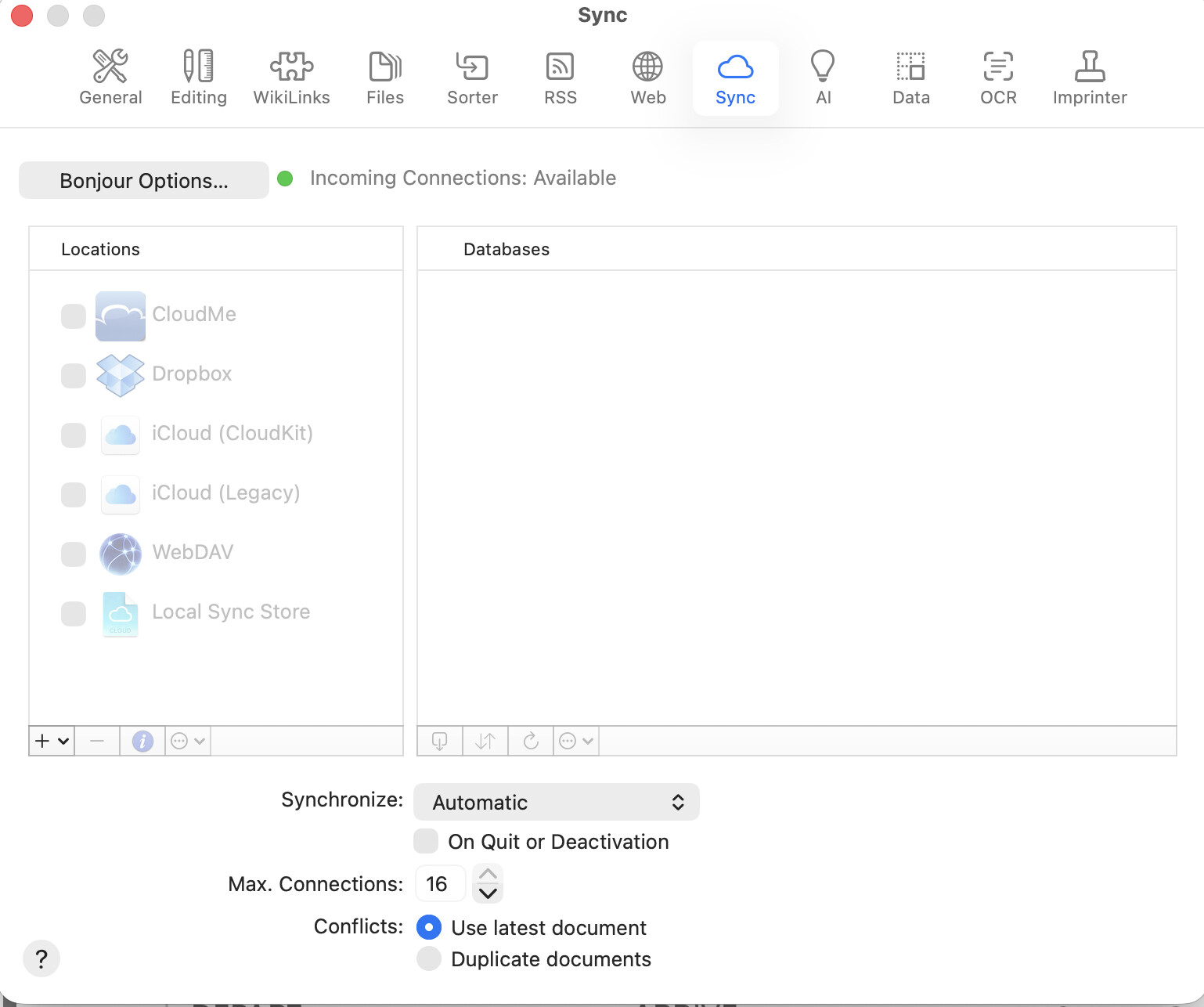Click the sync arrows icon below Databases
The image size is (1204, 1007).
click(485, 741)
